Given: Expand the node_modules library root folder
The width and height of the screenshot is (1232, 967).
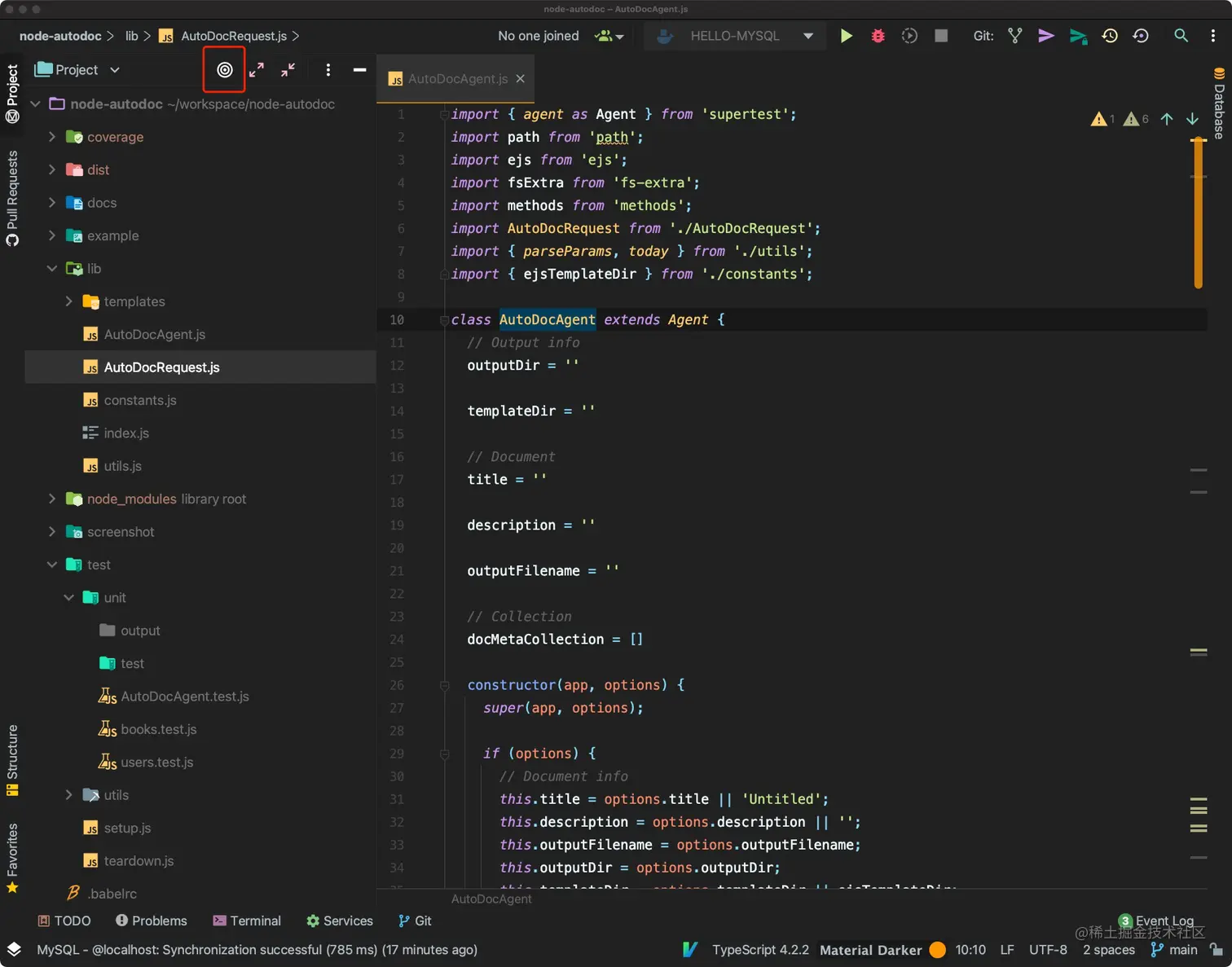Looking at the screenshot, I should [x=52, y=499].
